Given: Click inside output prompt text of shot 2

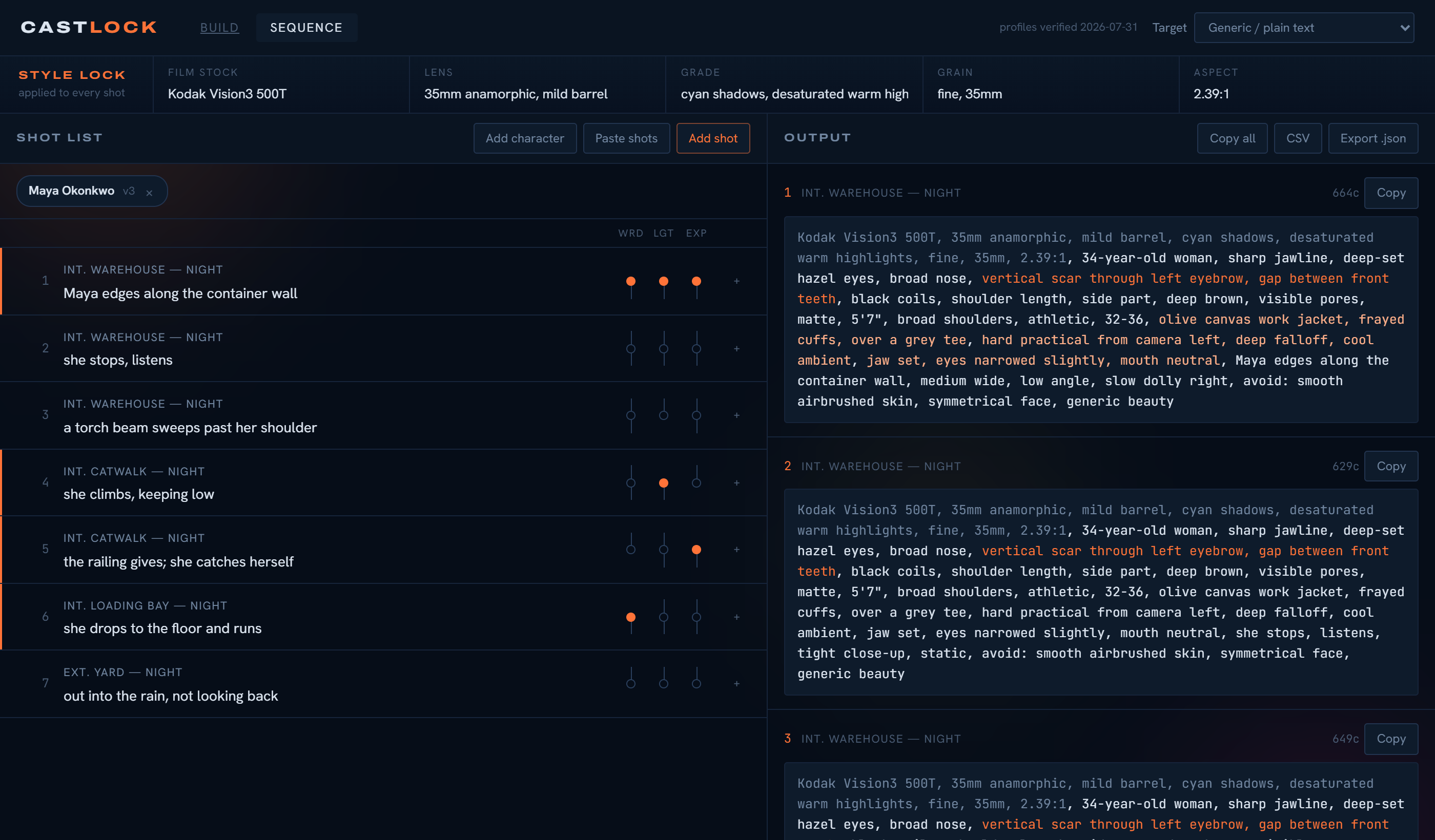Looking at the screenshot, I should tap(1101, 592).
